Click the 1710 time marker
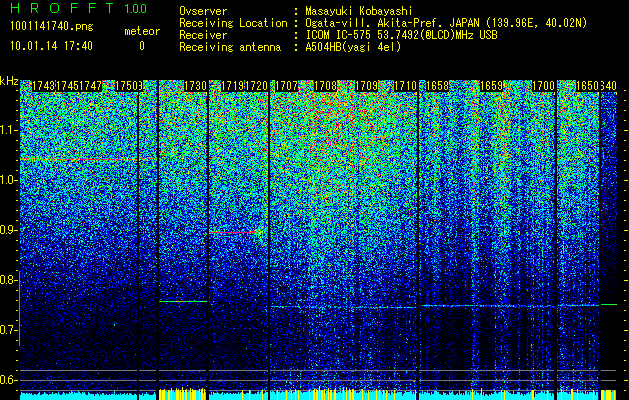The height and width of the screenshot is (400, 629). point(406,86)
